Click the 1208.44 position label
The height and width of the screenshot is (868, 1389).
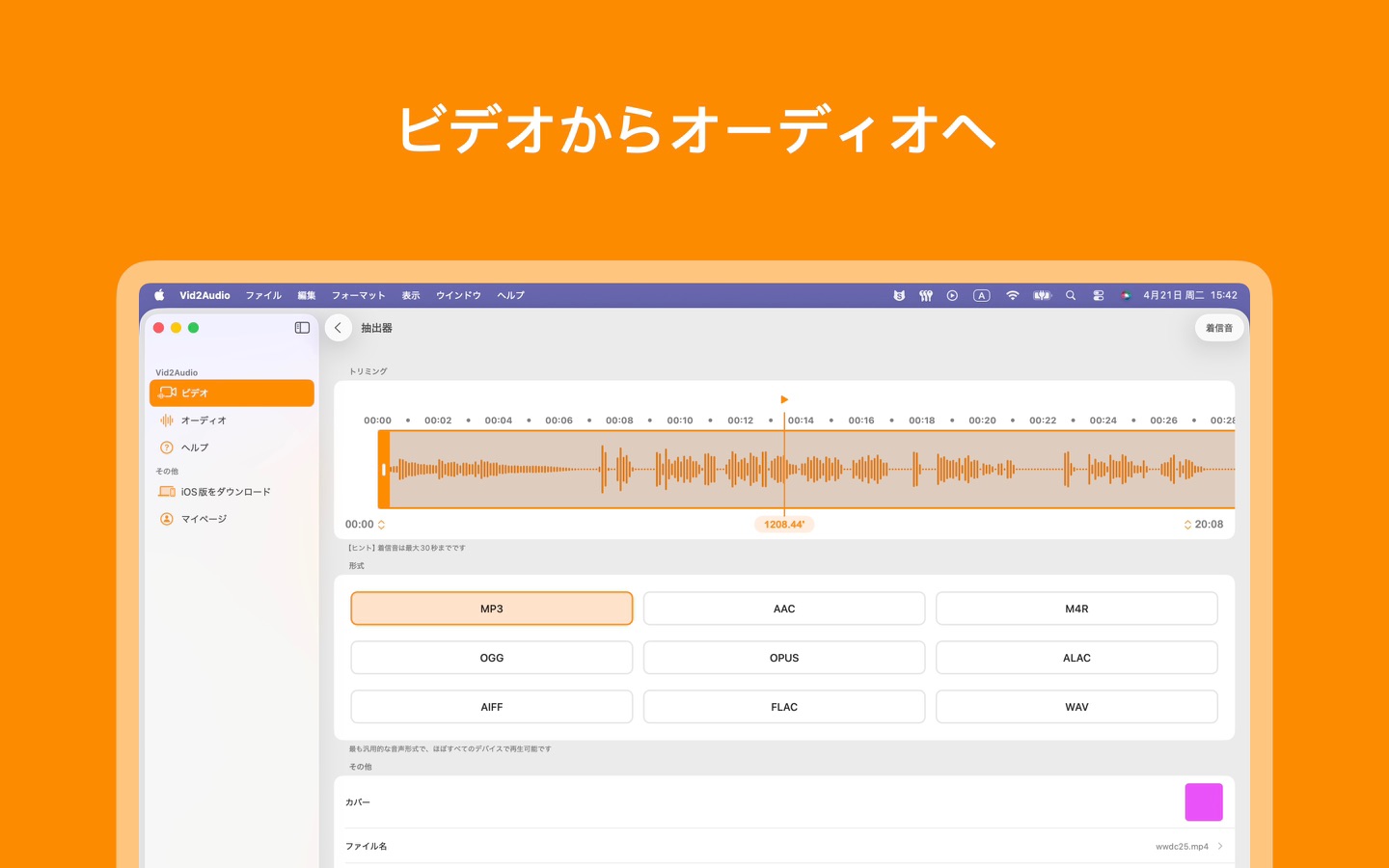pos(784,525)
